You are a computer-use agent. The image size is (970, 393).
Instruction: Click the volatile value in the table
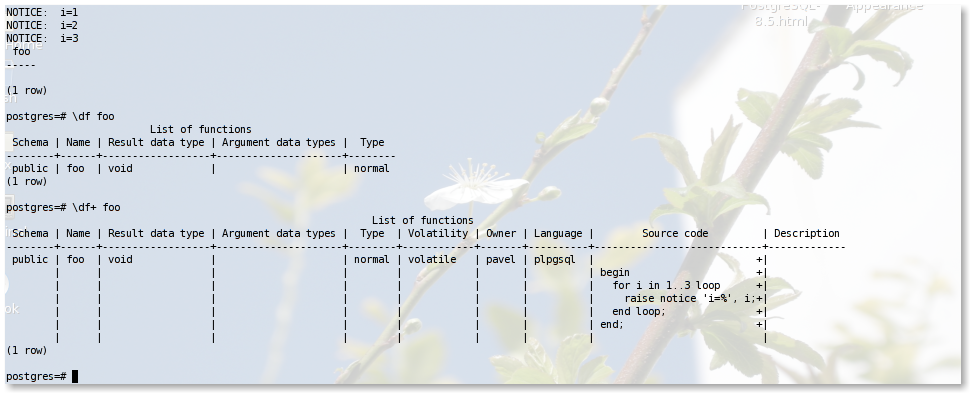pos(432,259)
